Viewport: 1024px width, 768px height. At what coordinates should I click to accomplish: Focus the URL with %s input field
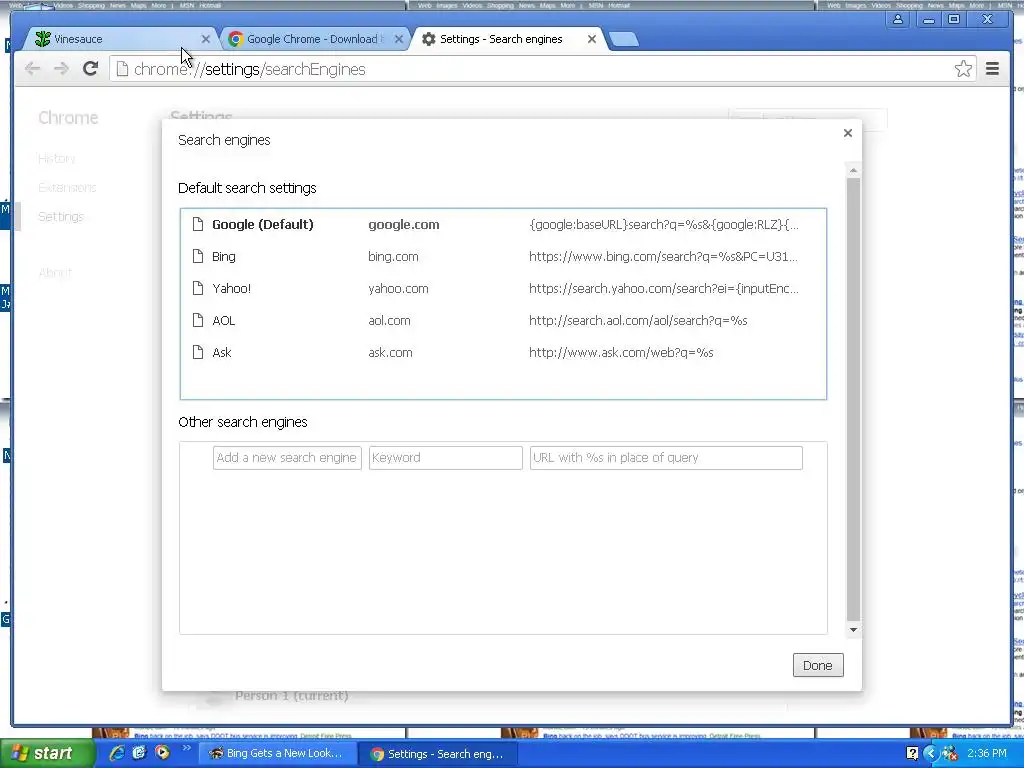[x=666, y=458]
